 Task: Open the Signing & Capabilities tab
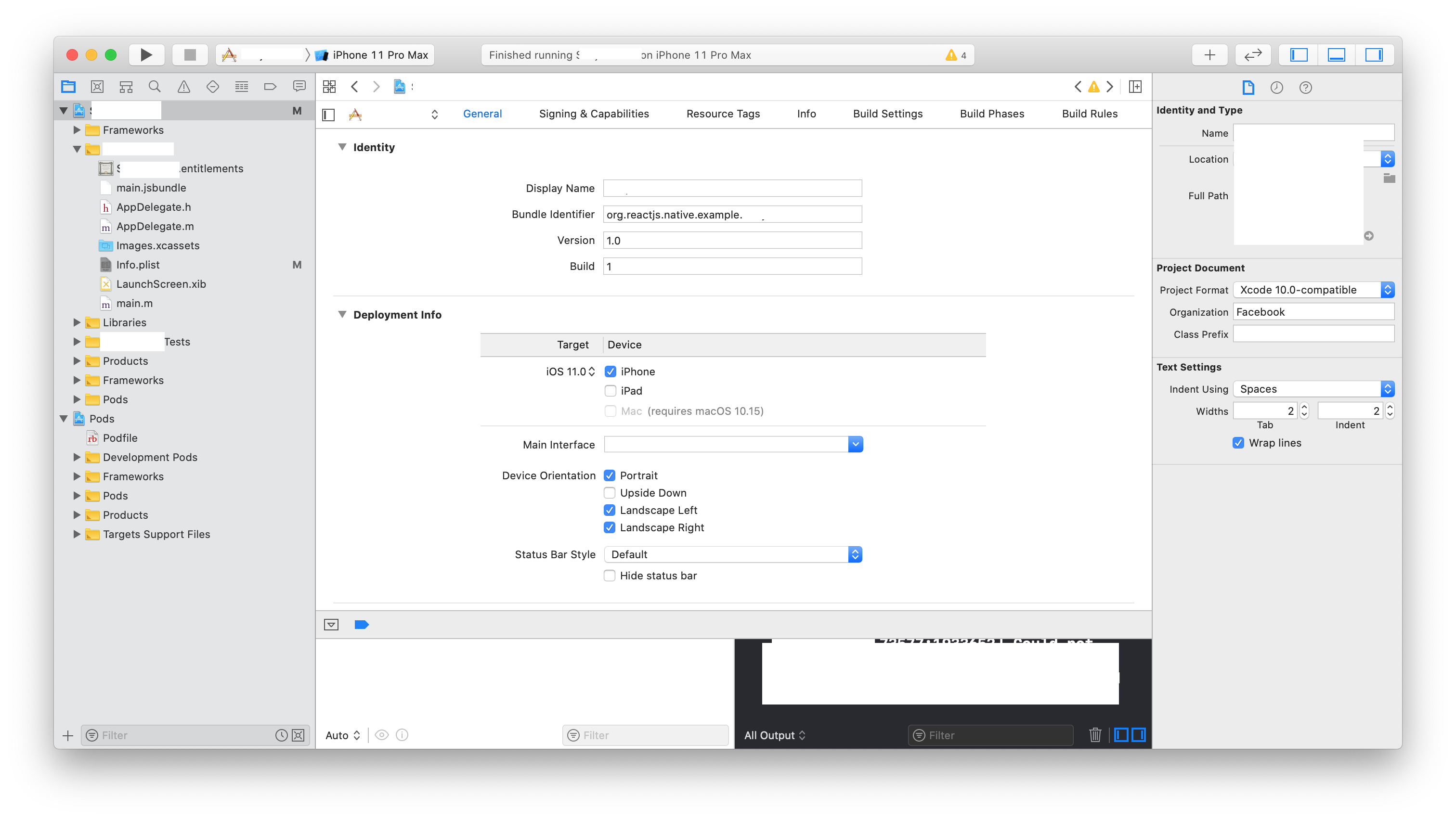(x=594, y=114)
